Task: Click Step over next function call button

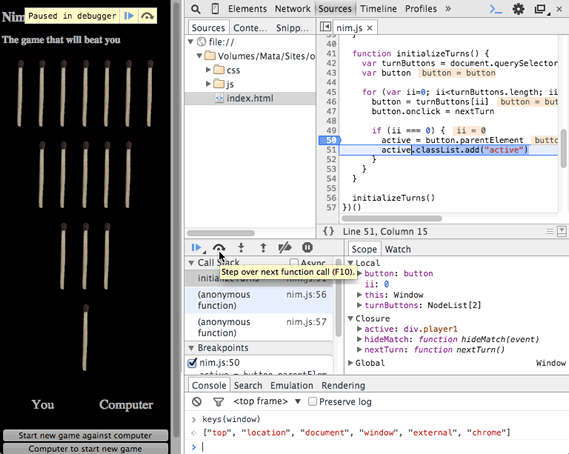Action: coord(219,248)
